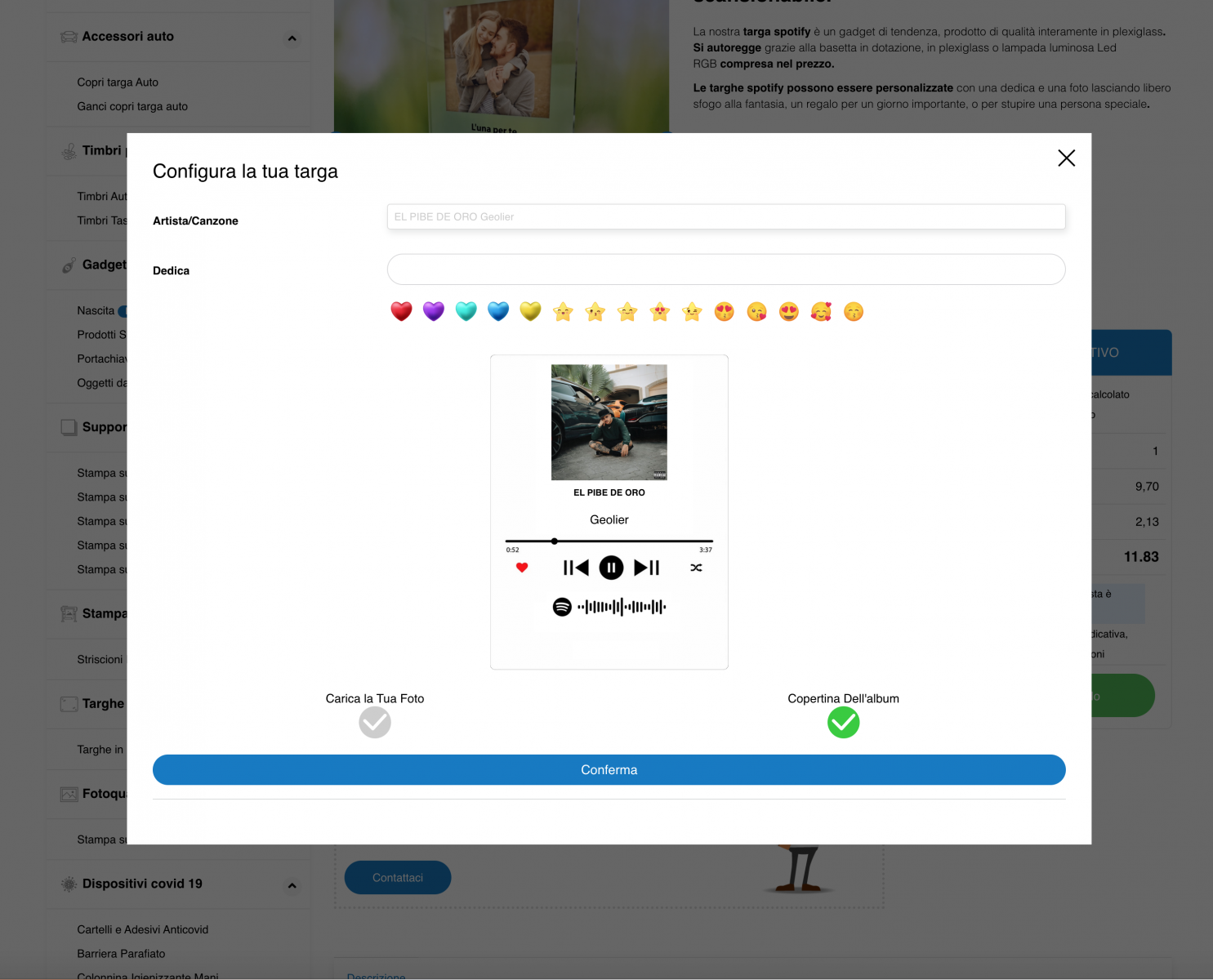Open Ganci copri targa auto sidebar link
This screenshot has width=1213, height=980.
[132, 106]
